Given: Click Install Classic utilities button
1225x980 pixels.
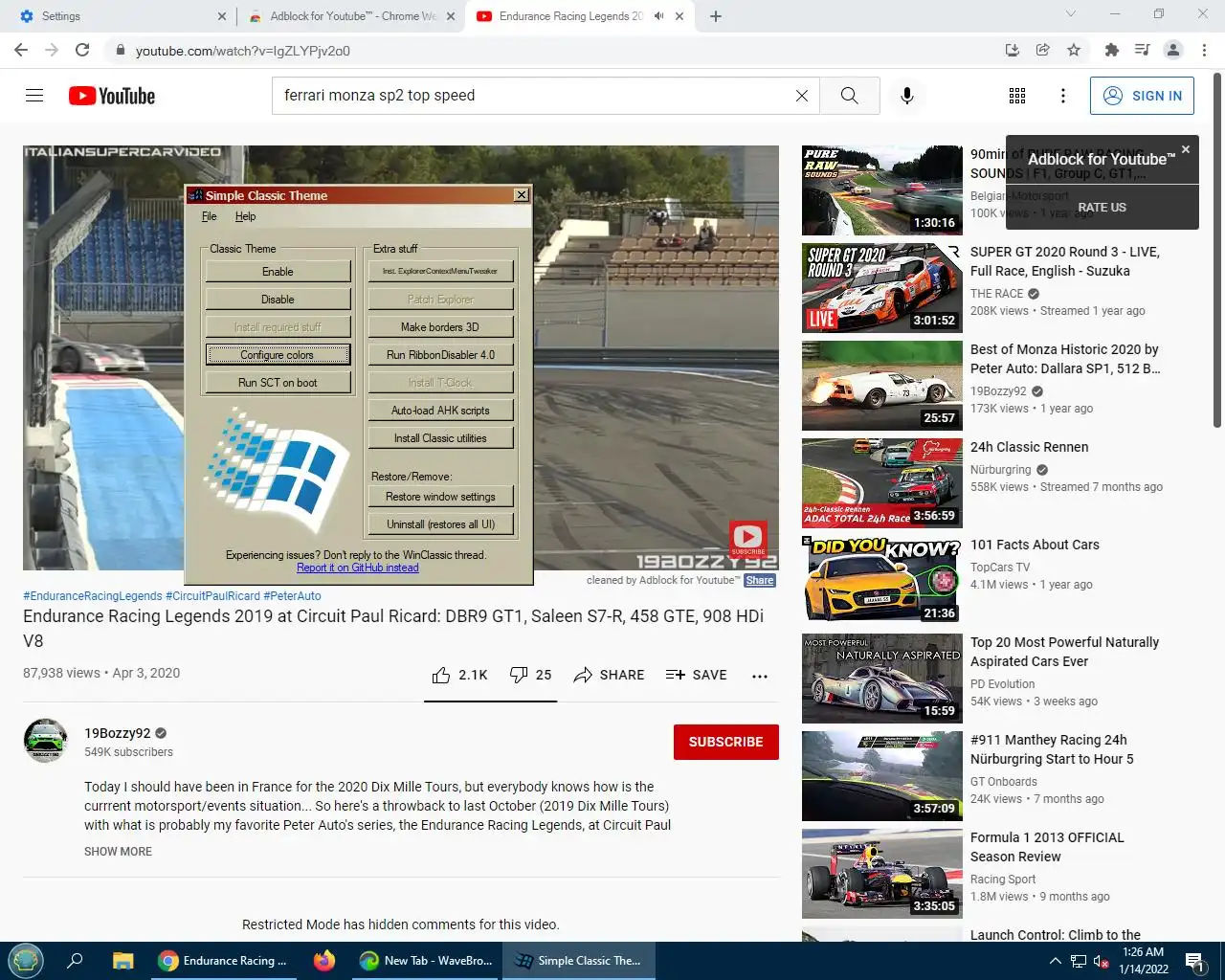Looking at the screenshot, I should (440, 438).
